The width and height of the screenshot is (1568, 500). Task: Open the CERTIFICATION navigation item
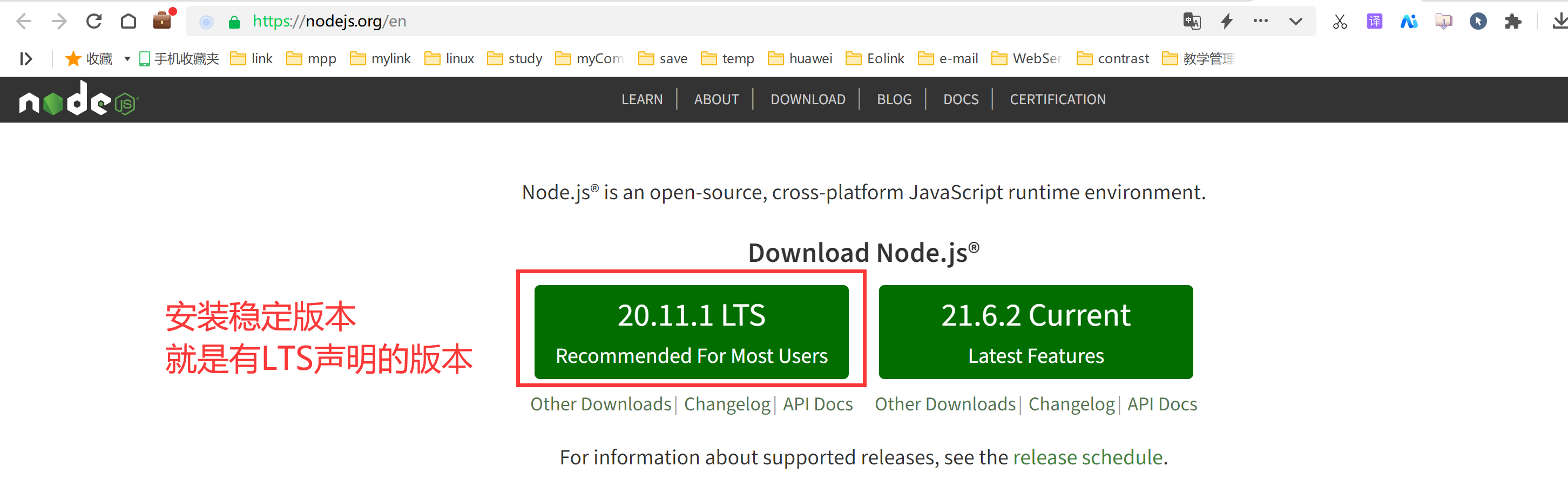pyautogui.click(x=1057, y=99)
